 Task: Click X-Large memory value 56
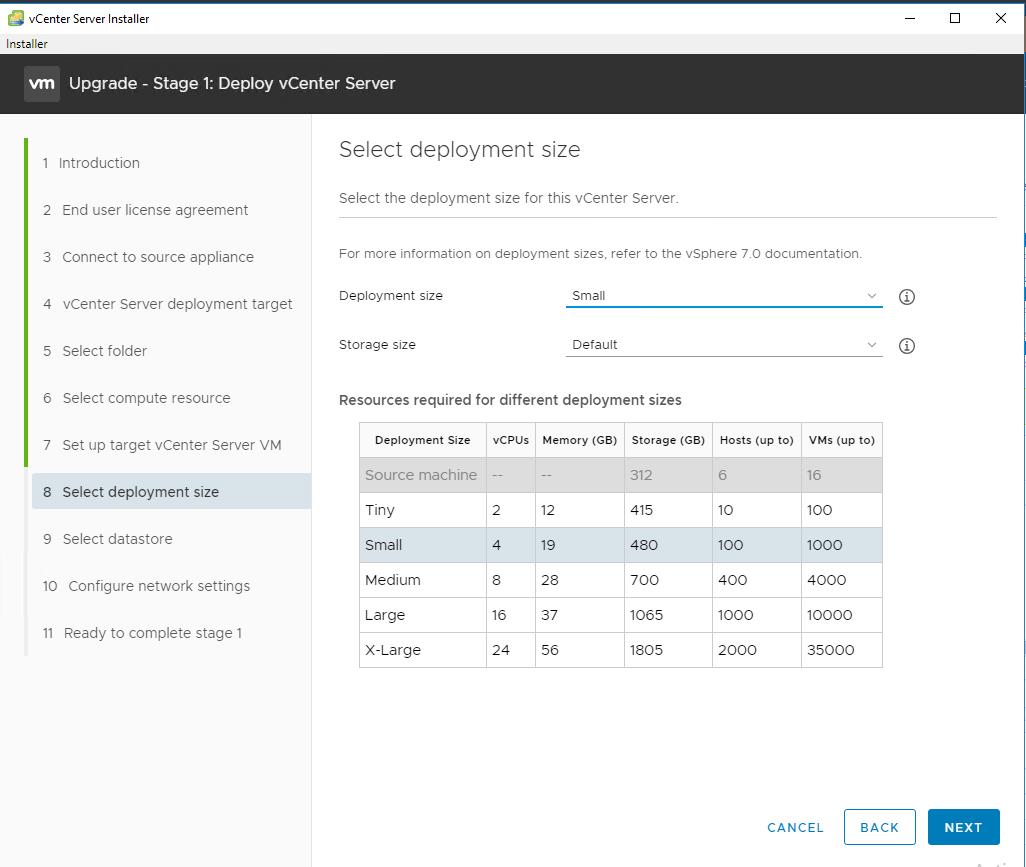click(x=550, y=650)
